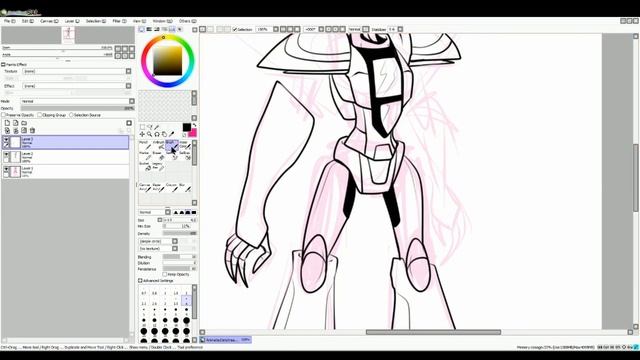
Task: Swap foreground and background colors
Action: point(194,125)
